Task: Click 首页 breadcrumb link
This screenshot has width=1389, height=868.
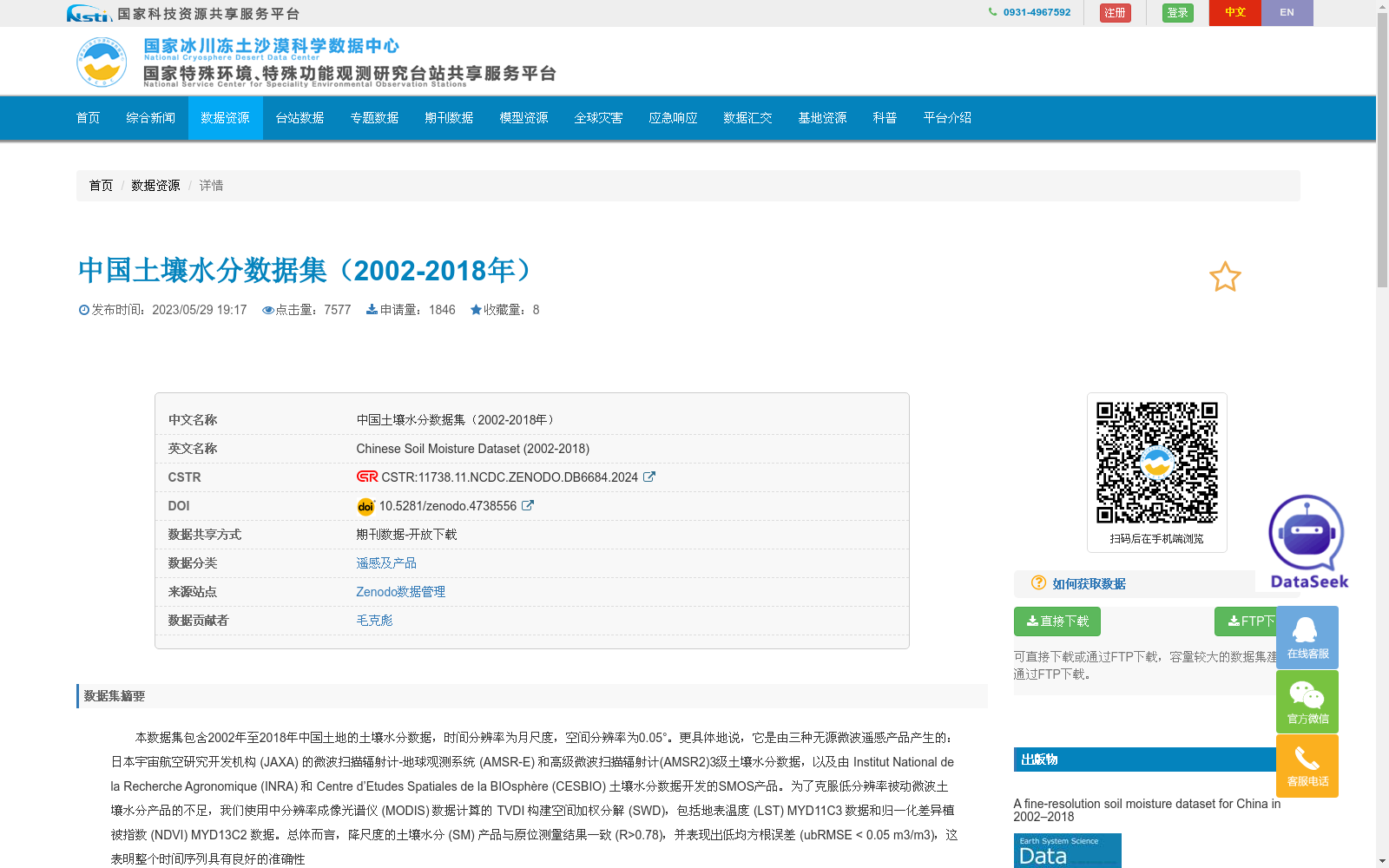Action: pos(101,185)
